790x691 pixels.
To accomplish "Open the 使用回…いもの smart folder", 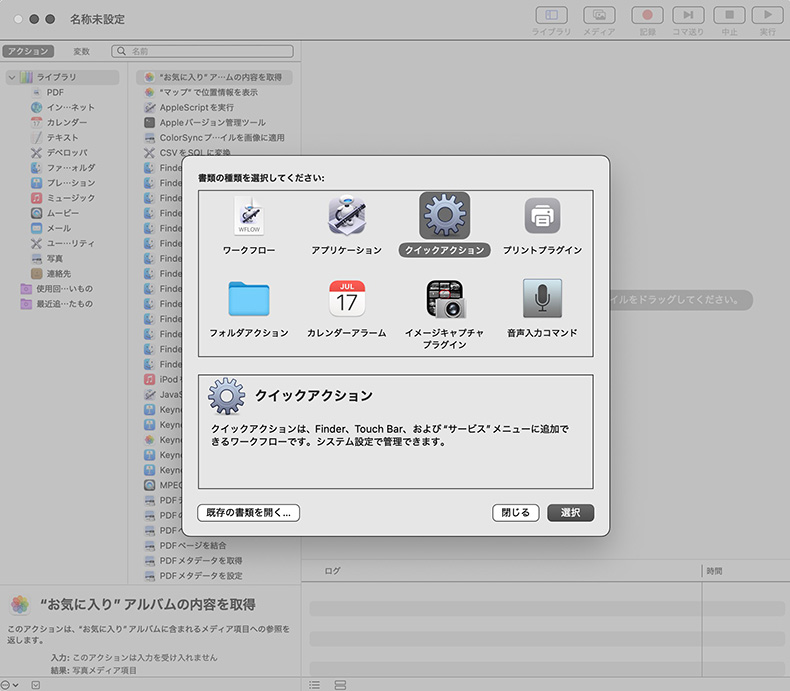I will [56, 289].
